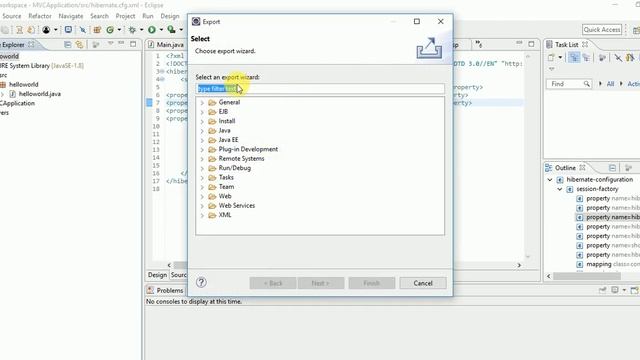
Task: Click the green Run button in Eclipse toolbar
Action: tap(152, 30)
